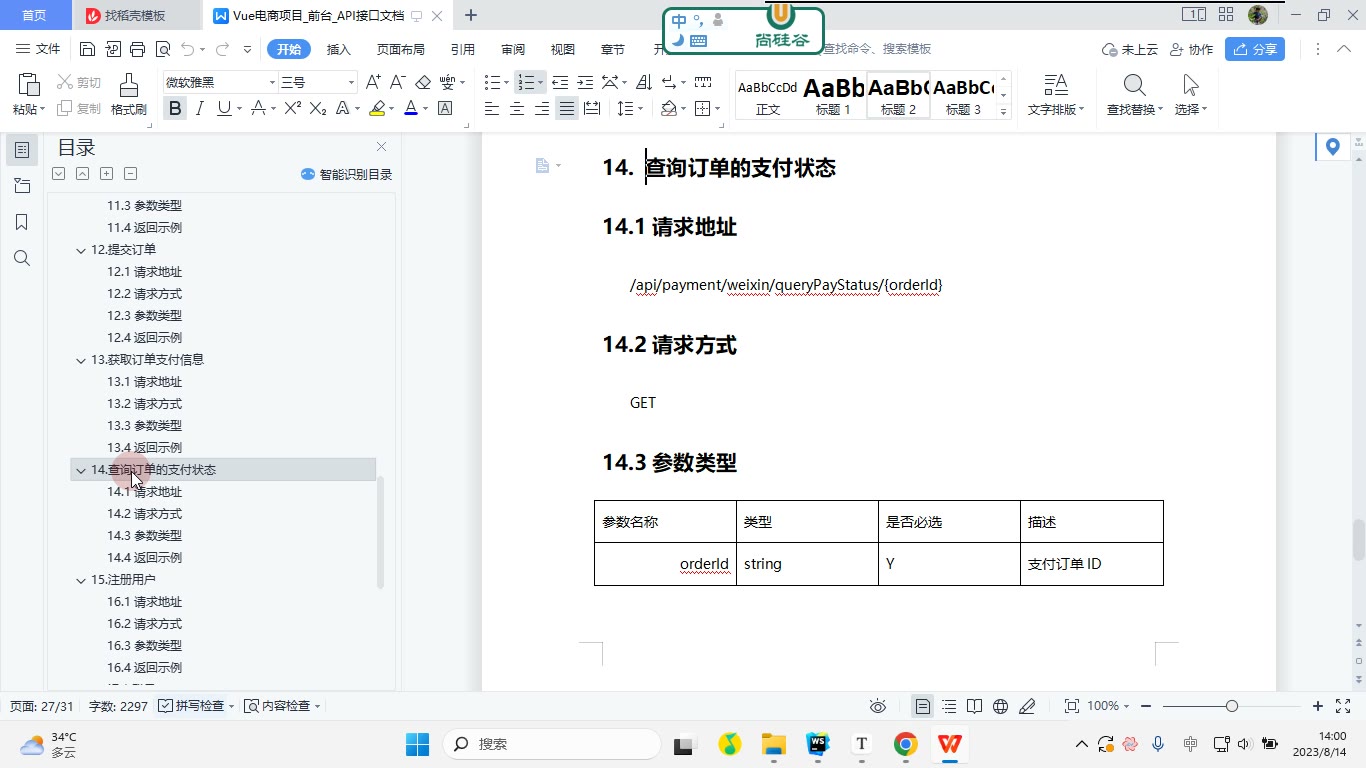Image resolution: width=1366 pixels, height=768 pixels.
Task: Apply the 标题 1 heading style
Action: point(833,95)
